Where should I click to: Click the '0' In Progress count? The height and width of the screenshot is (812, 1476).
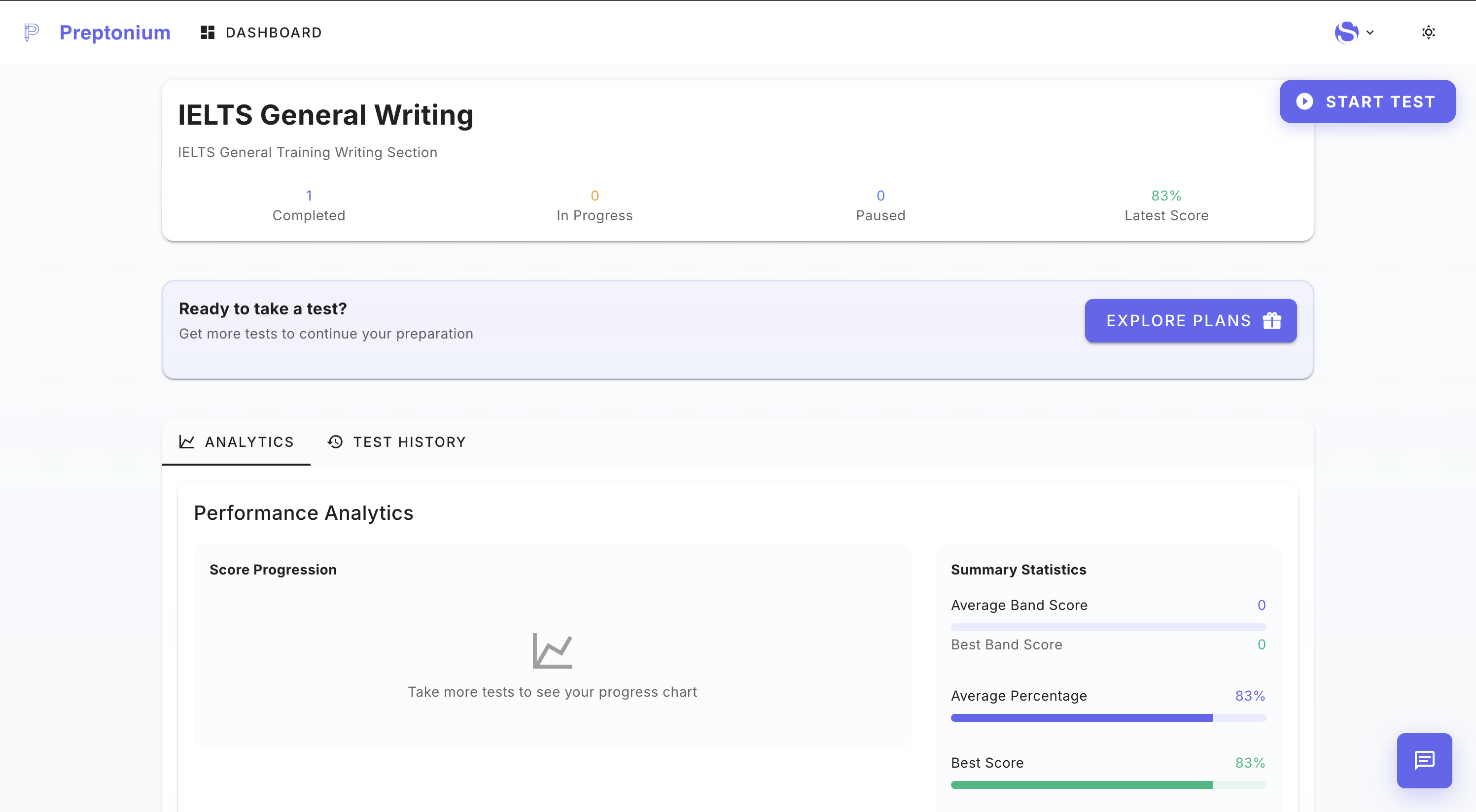click(x=595, y=196)
